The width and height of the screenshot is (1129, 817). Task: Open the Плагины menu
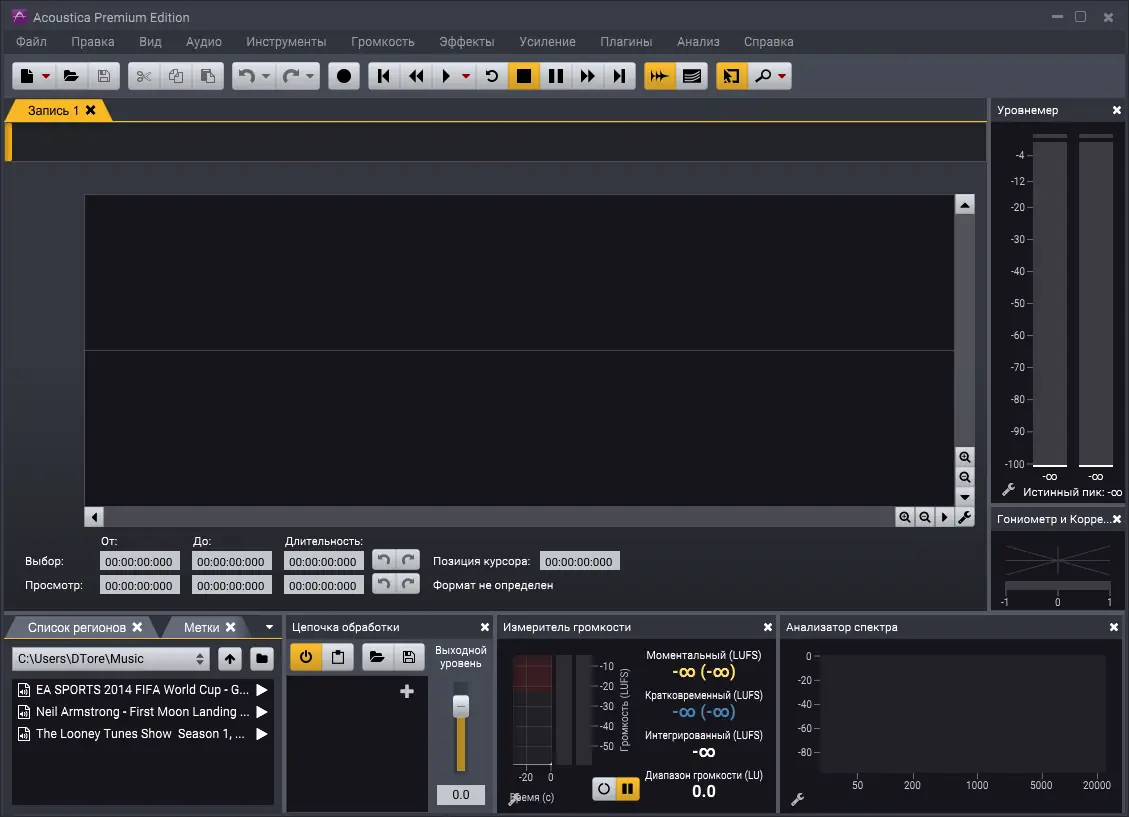tap(626, 42)
